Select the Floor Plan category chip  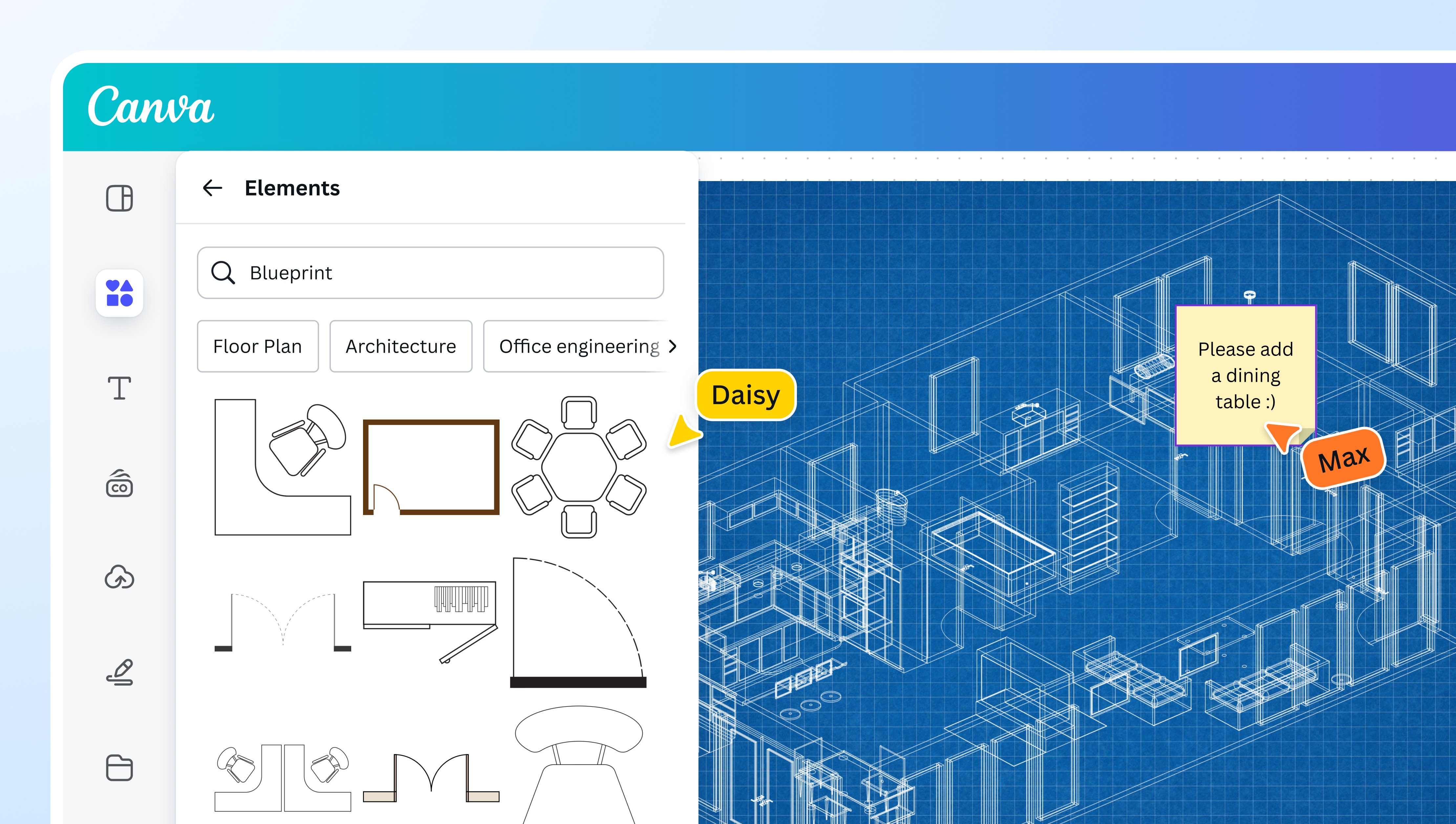(x=258, y=346)
